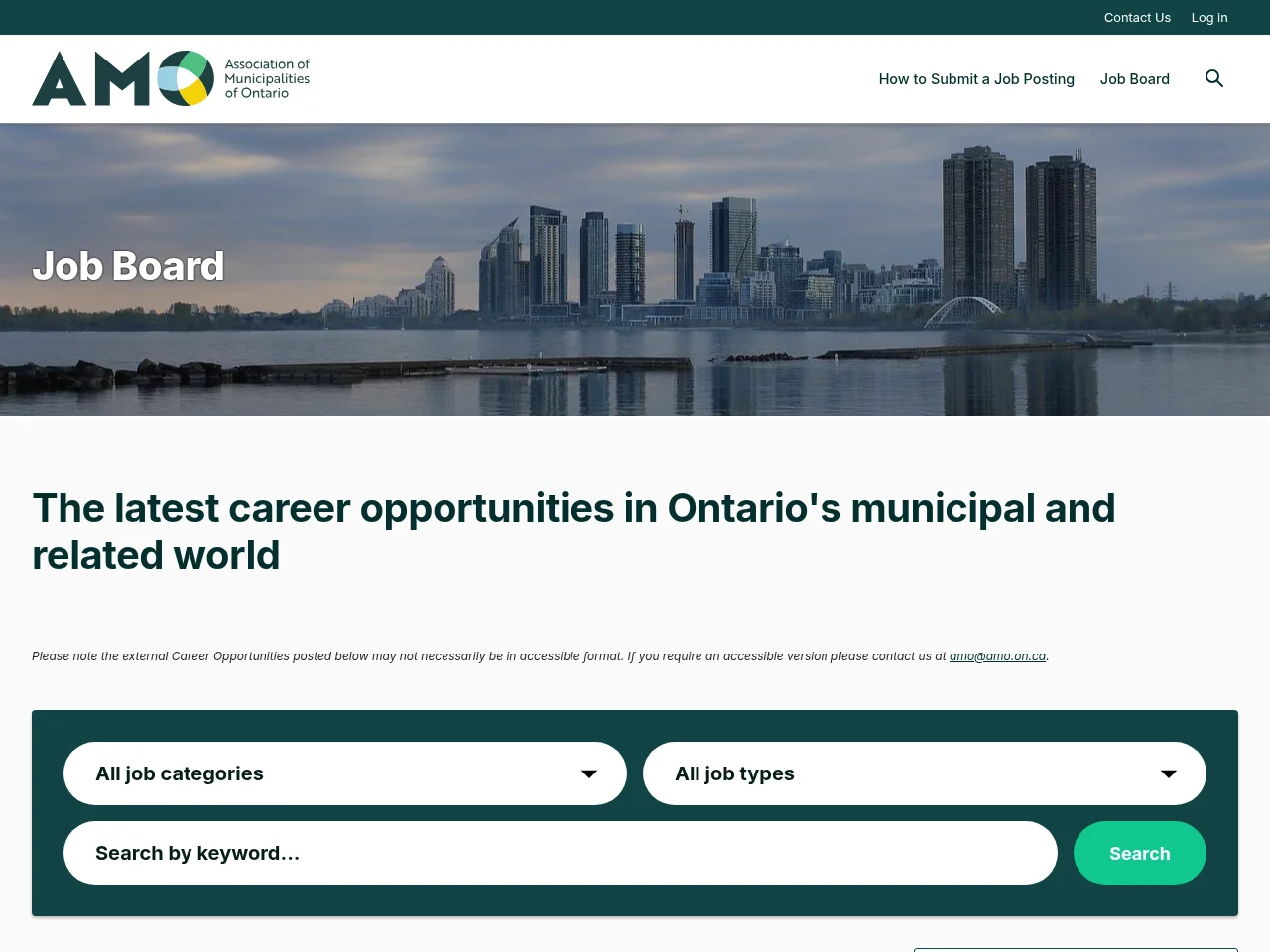Open the amo@amo.on.ca email link

coord(997,656)
